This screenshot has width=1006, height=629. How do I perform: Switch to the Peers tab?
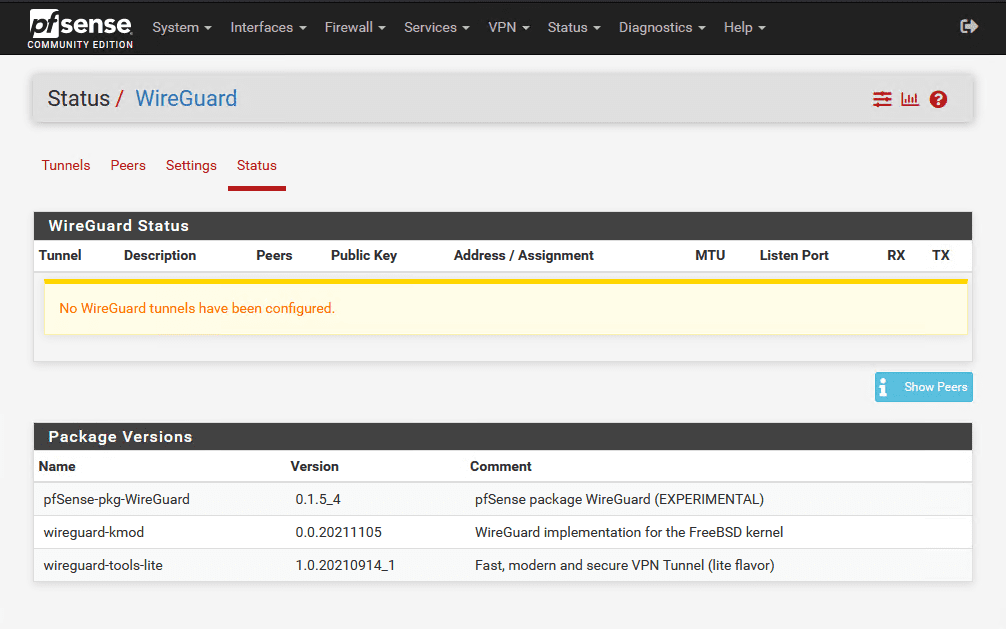128,166
